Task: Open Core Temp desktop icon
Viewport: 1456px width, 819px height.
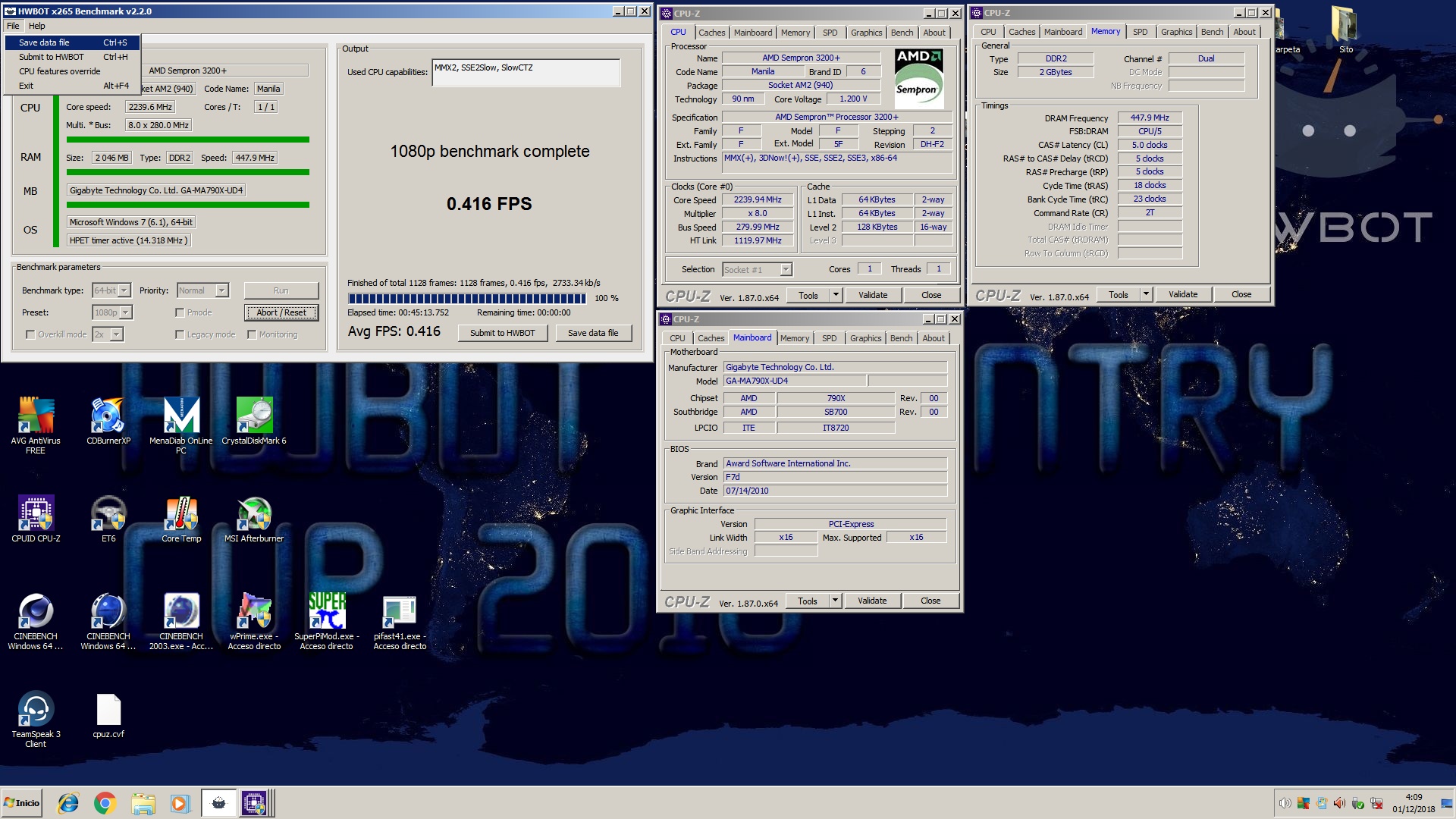Action: click(x=181, y=519)
